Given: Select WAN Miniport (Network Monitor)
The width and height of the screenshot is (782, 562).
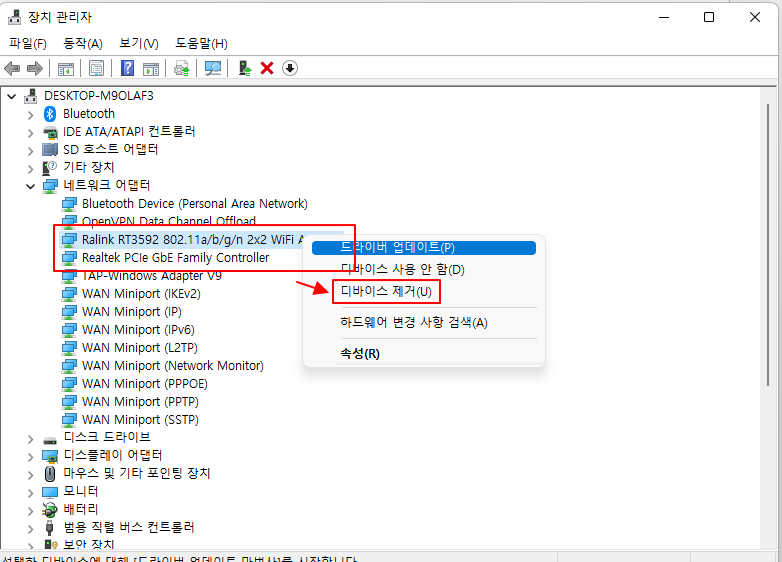Looking at the screenshot, I should pos(173,366).
